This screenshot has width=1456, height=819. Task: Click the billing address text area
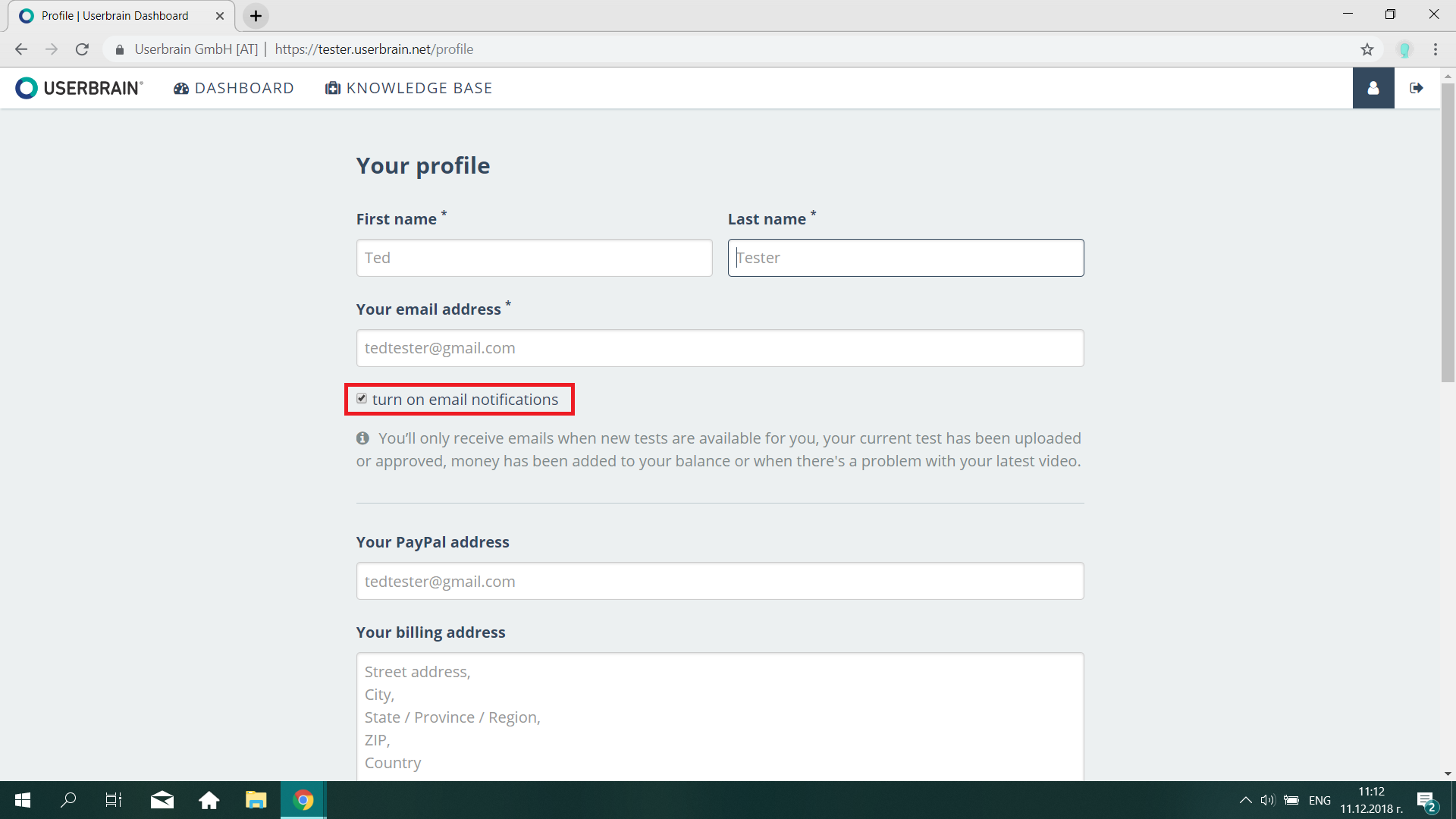(x=720, y=717)
